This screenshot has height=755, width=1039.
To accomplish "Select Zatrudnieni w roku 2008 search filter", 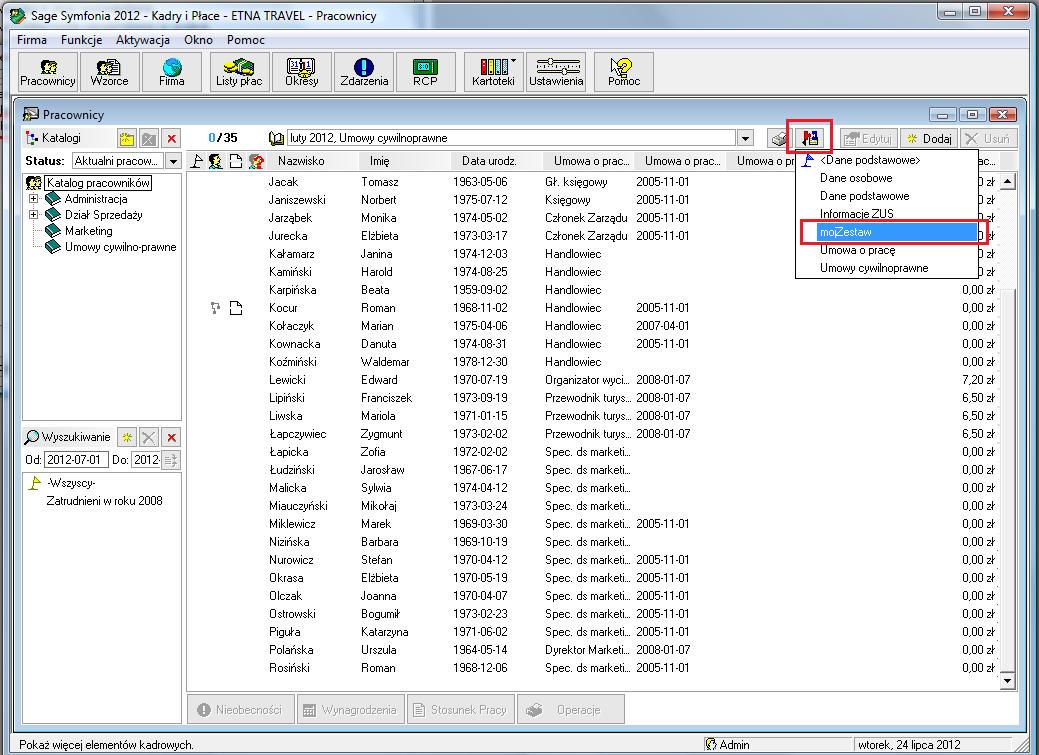I will [x=104, y=501].
